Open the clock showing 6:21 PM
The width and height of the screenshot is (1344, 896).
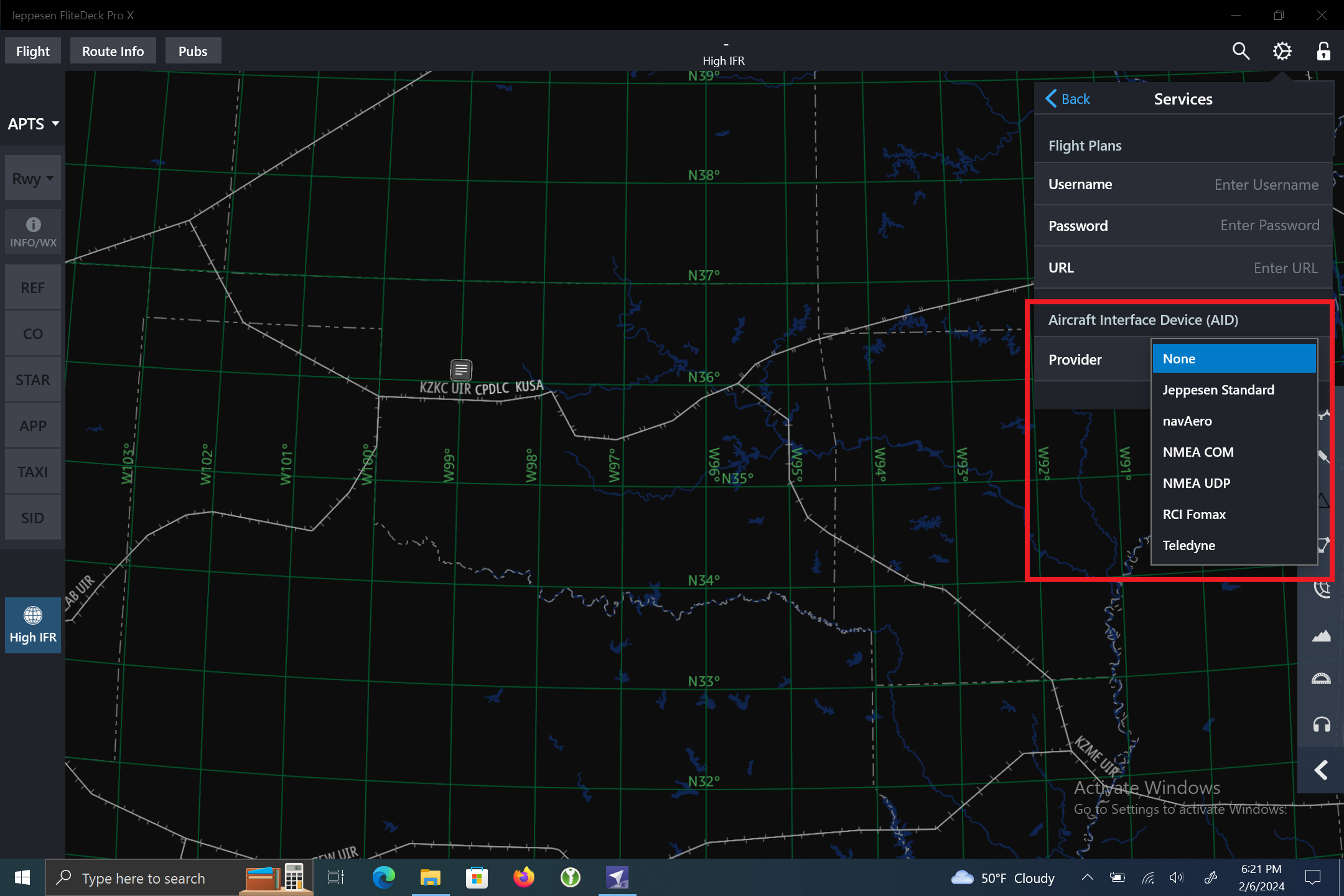point(1261,878)
